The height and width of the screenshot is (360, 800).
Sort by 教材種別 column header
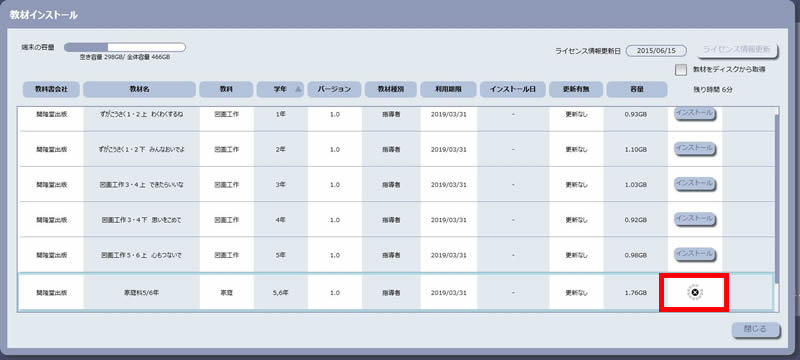click(391, 89)
